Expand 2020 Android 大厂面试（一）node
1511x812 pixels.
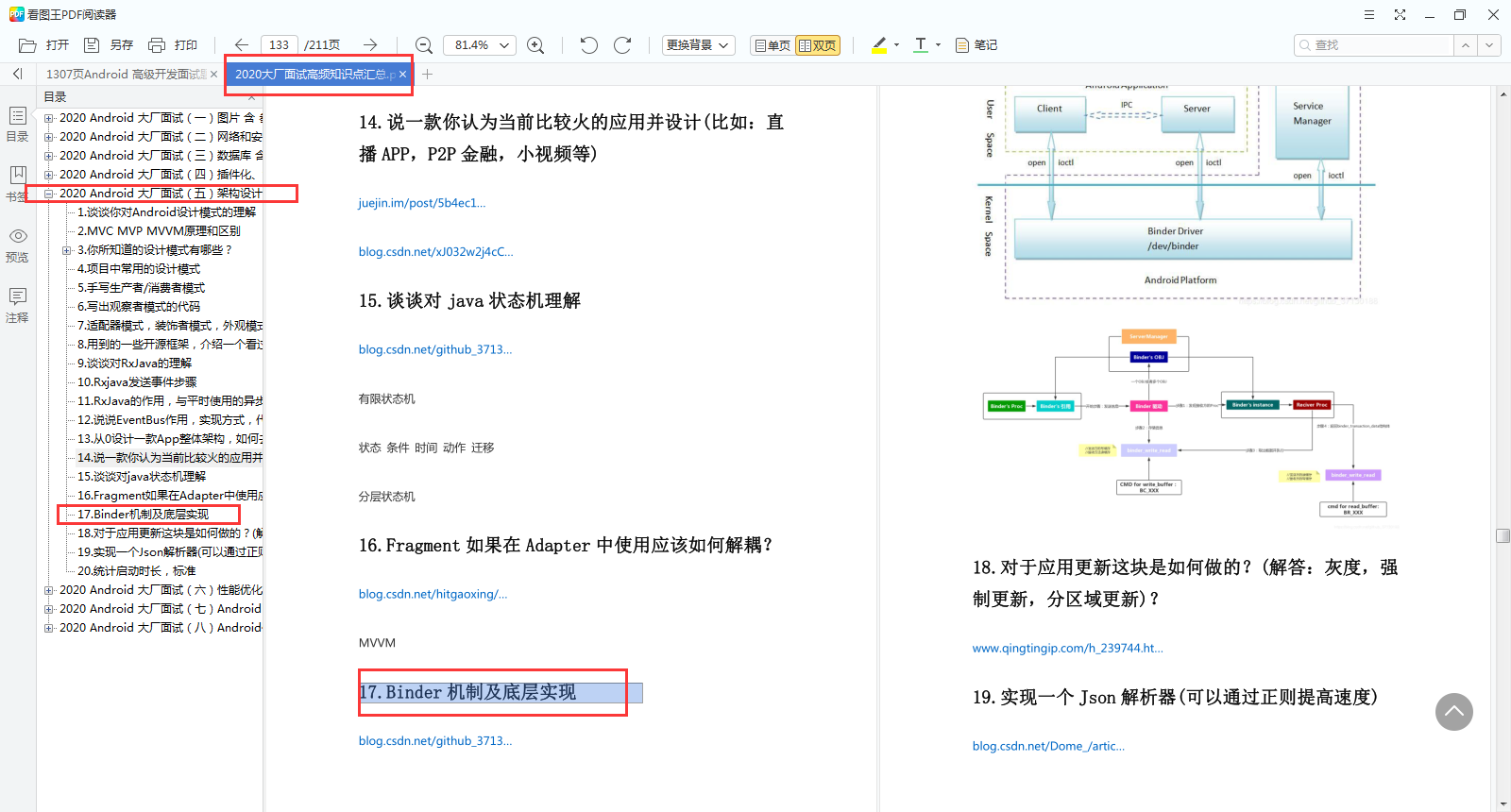click(49, 118)
